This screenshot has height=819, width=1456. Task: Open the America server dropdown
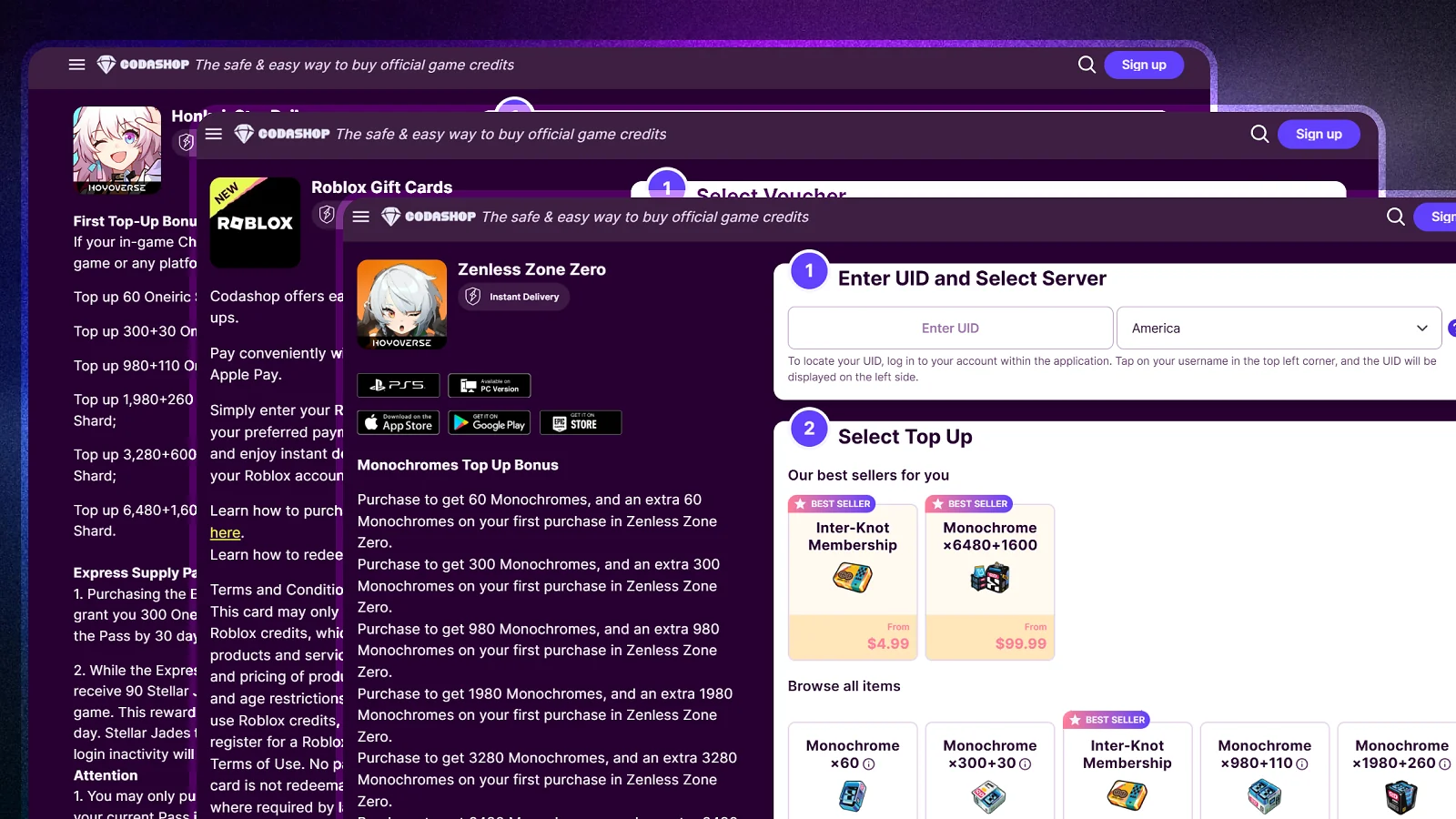coord(1279,328)
